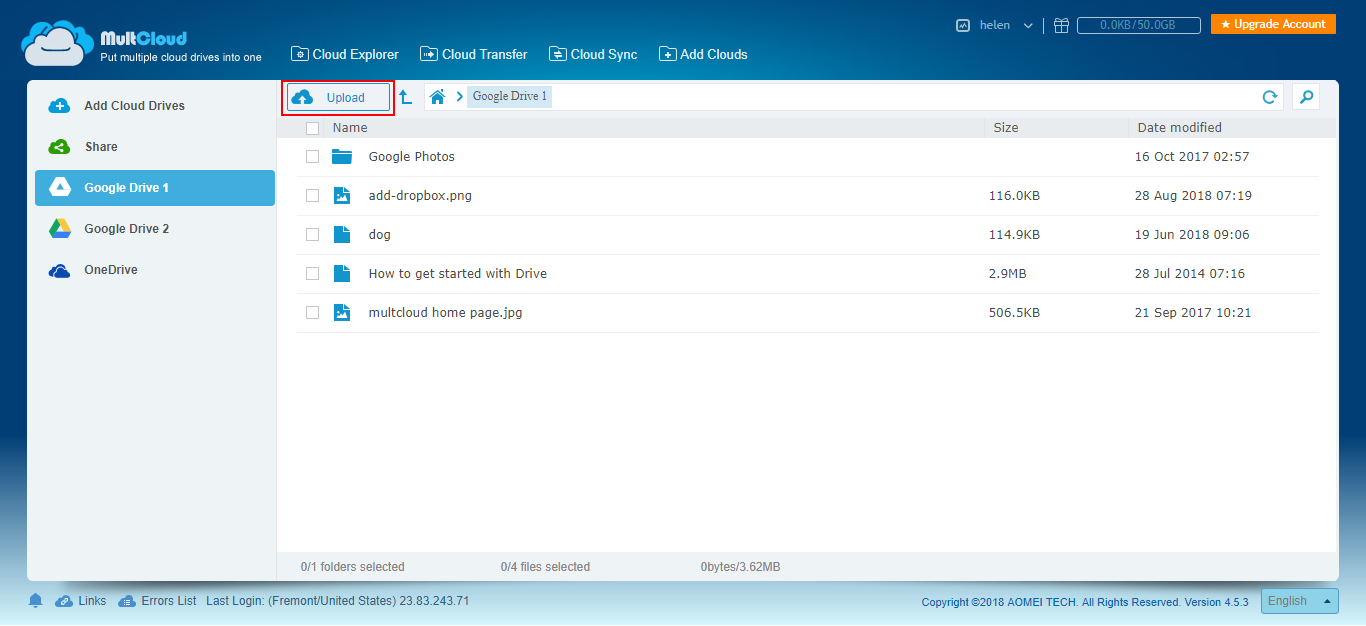
Task: Click the OneDrive cloud icon
Action: 59,270
